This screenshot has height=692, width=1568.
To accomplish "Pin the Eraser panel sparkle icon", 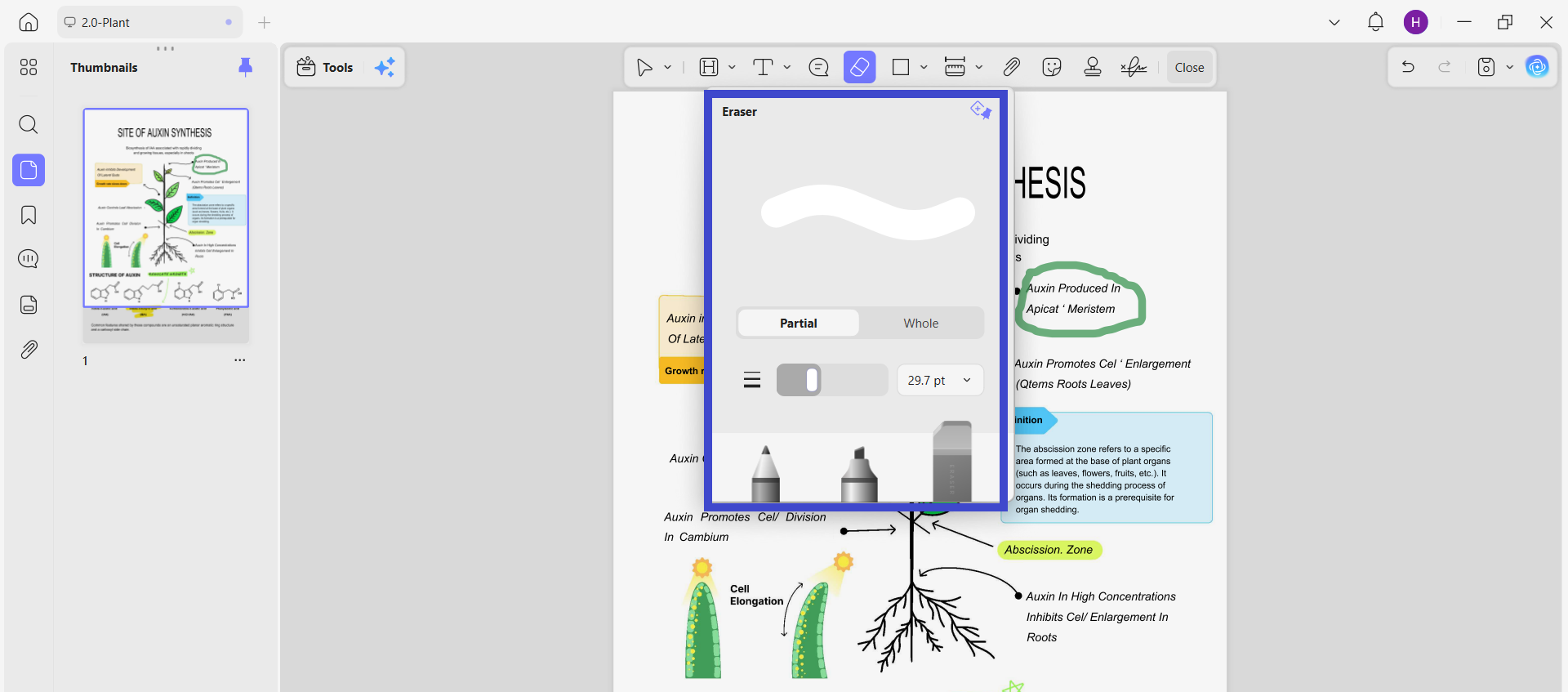I will tap(981, 110).
